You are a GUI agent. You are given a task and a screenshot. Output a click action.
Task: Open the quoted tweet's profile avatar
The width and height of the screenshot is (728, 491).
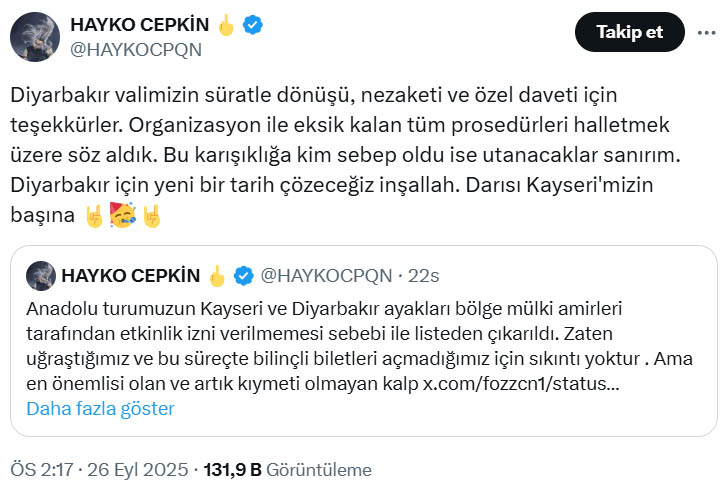click(x=40, y=275)
